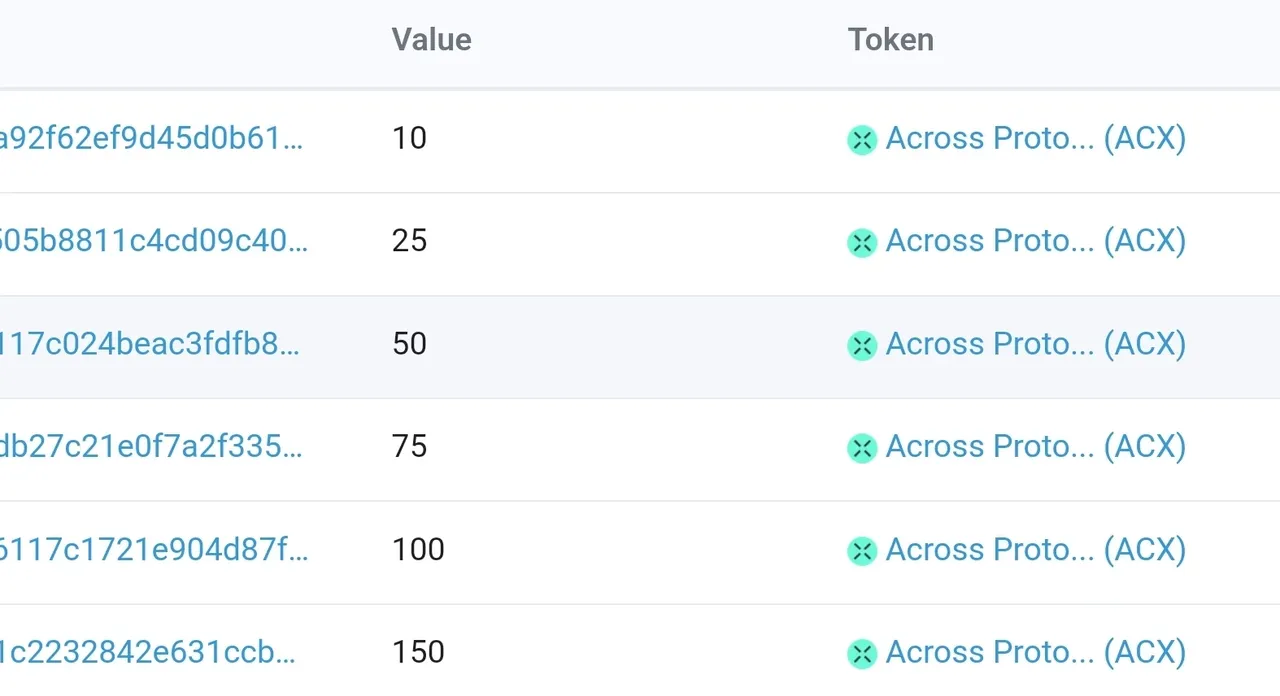The width and height of the screenshot is (1280, 696).
Task: Click the Token column header
Action: pos(891,40)
